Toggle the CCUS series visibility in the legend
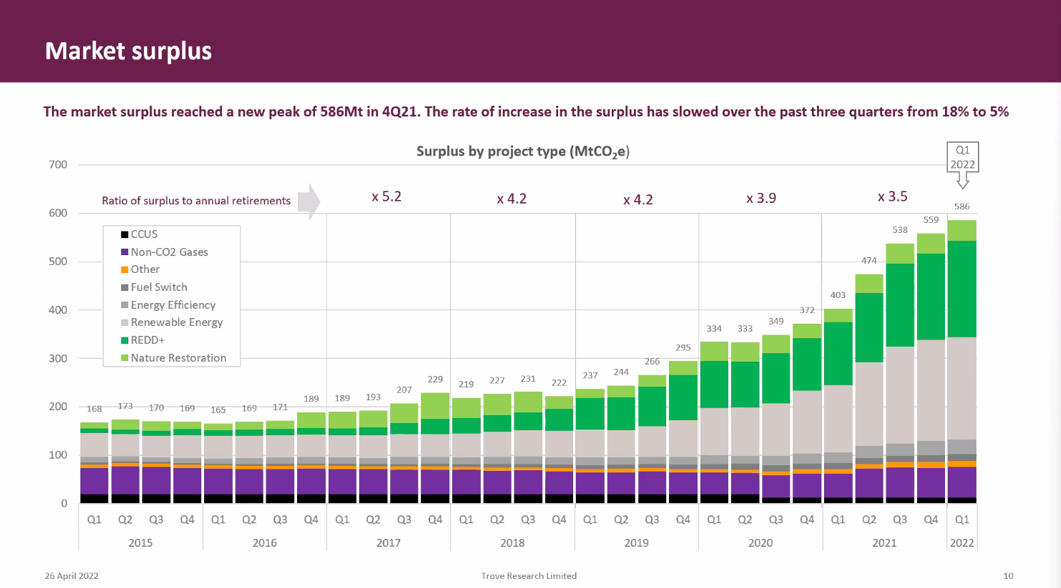Image resolution: width=1061 pixels, height=588 pixels. click(x=145, y=235)
